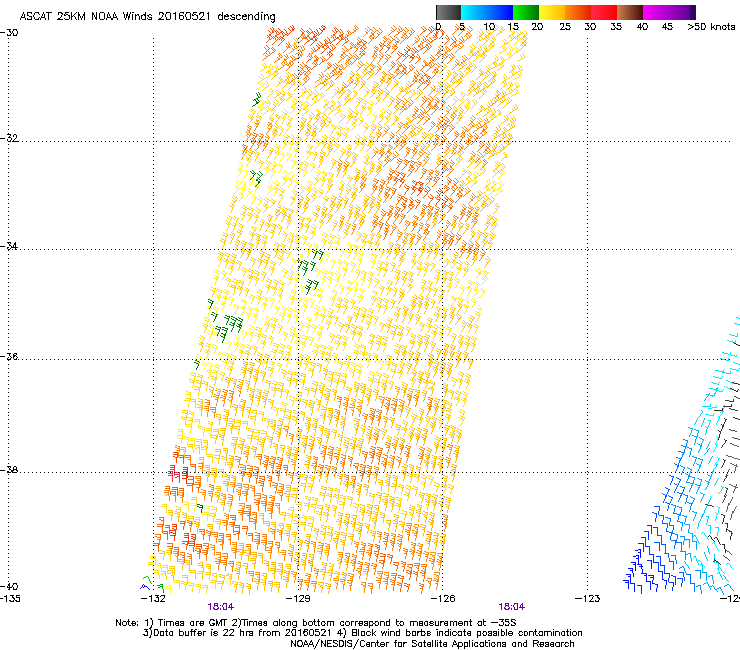Select the green 15-20 knots legend swatch
The height and width of the screenshot is (650, 740).
(x=526, y=12)
